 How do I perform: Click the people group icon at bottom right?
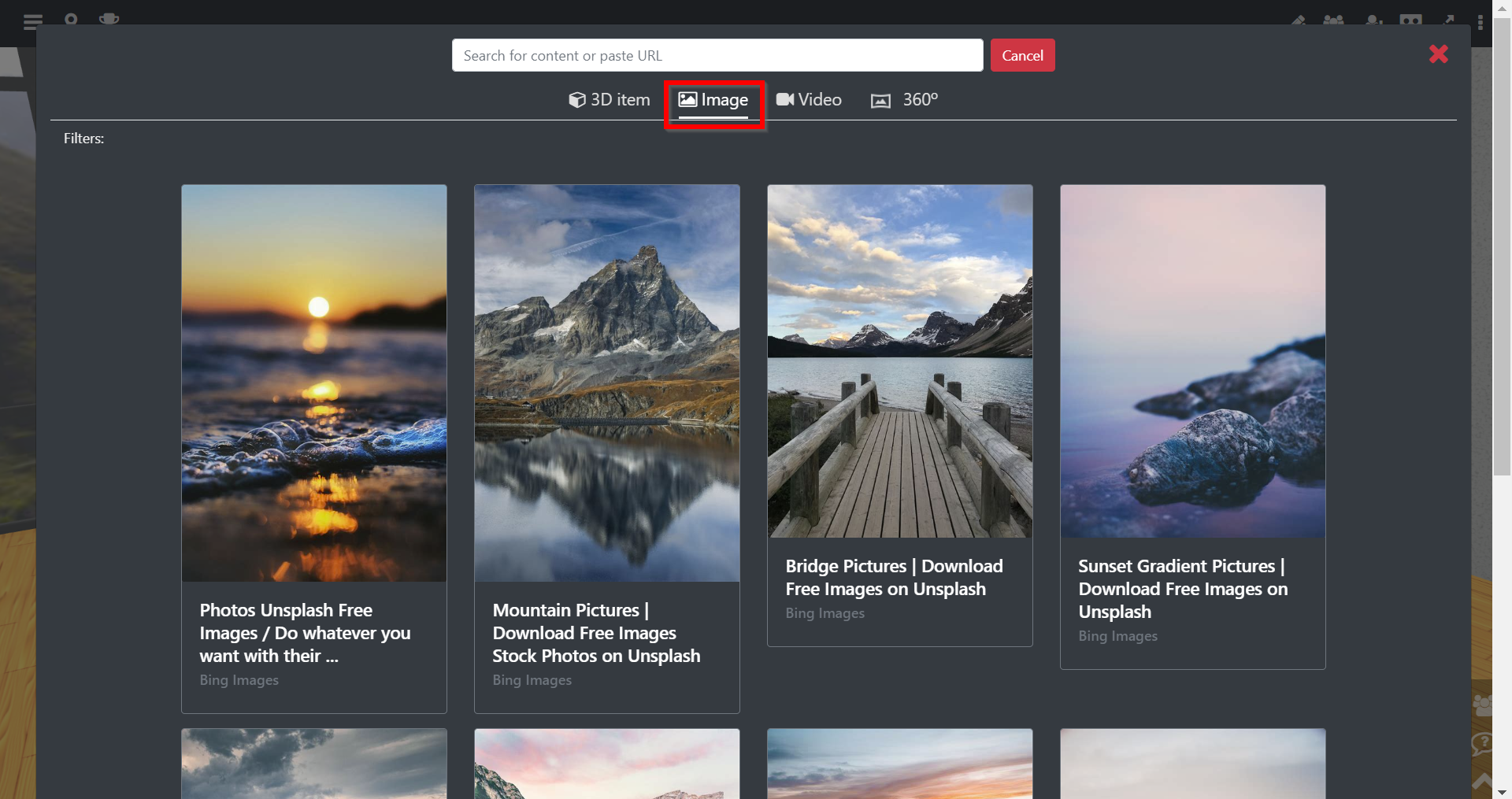pos(1482,705)
